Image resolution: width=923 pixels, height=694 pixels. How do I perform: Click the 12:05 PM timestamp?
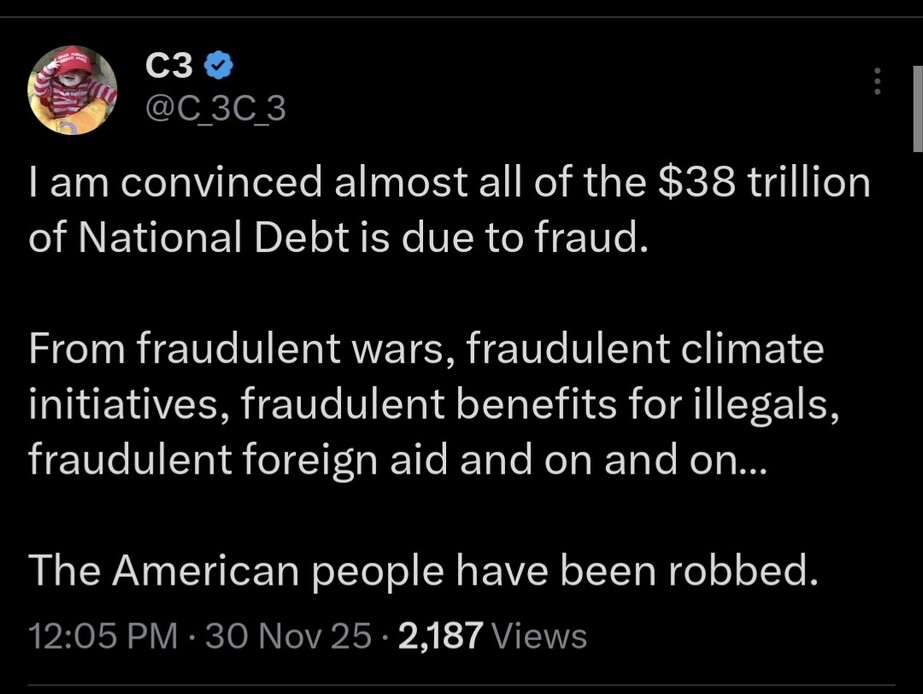click(x=102, y=635)
